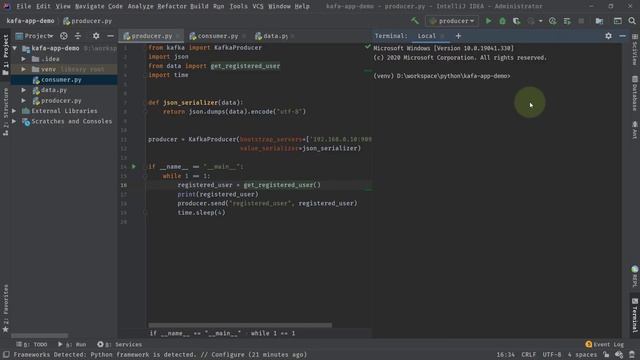Start debugging with the bug icon
This screenshot has width=640, height=360.
click(502, 21)
